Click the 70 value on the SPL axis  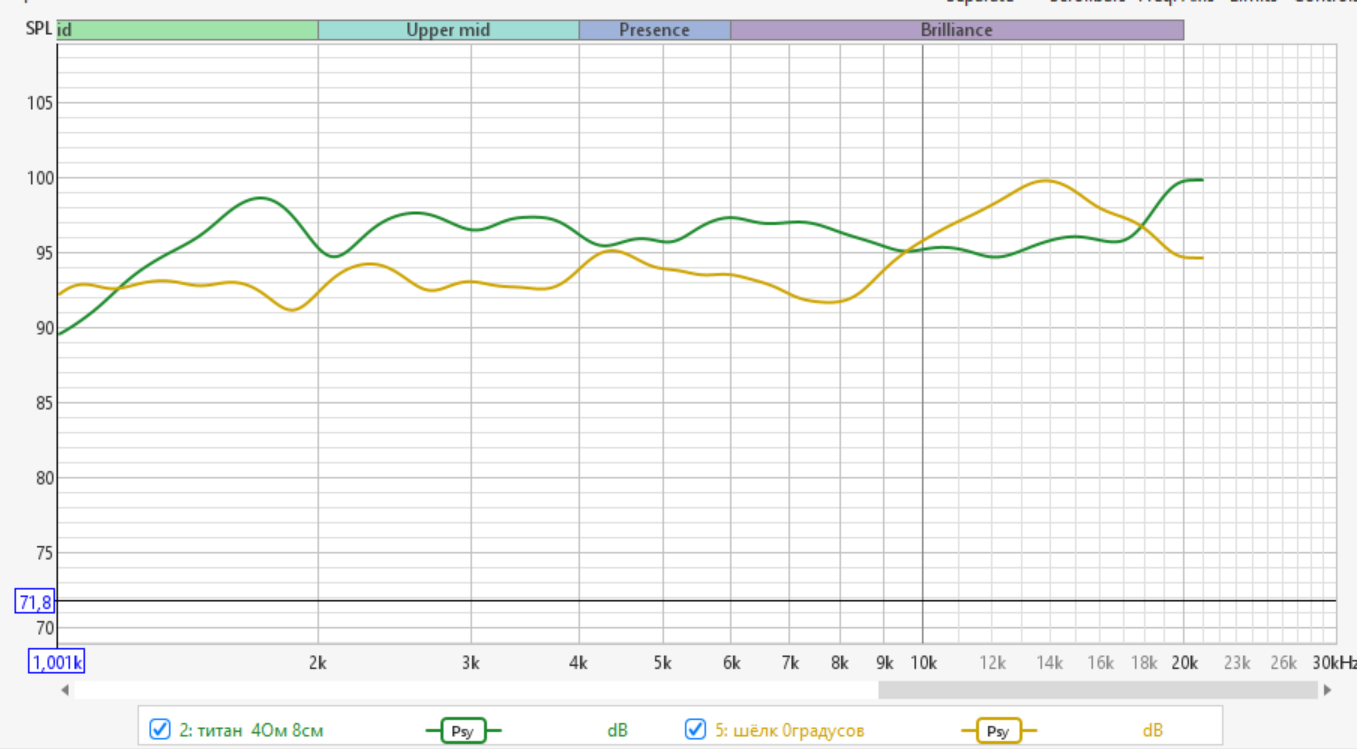point(45,628)
